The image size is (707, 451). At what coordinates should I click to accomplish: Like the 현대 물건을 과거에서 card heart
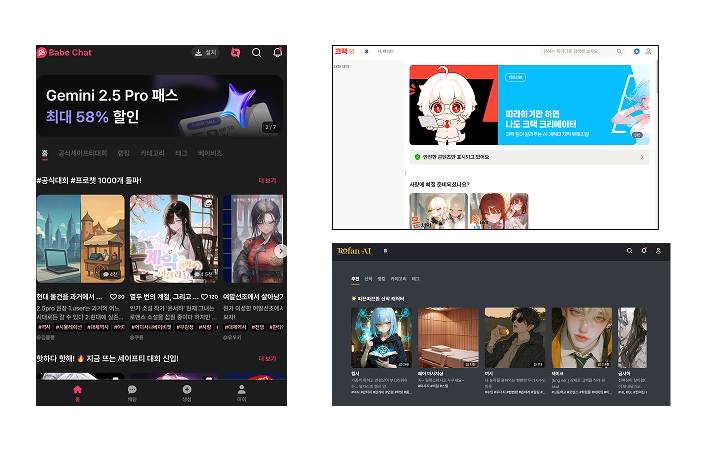pos(114,297)
